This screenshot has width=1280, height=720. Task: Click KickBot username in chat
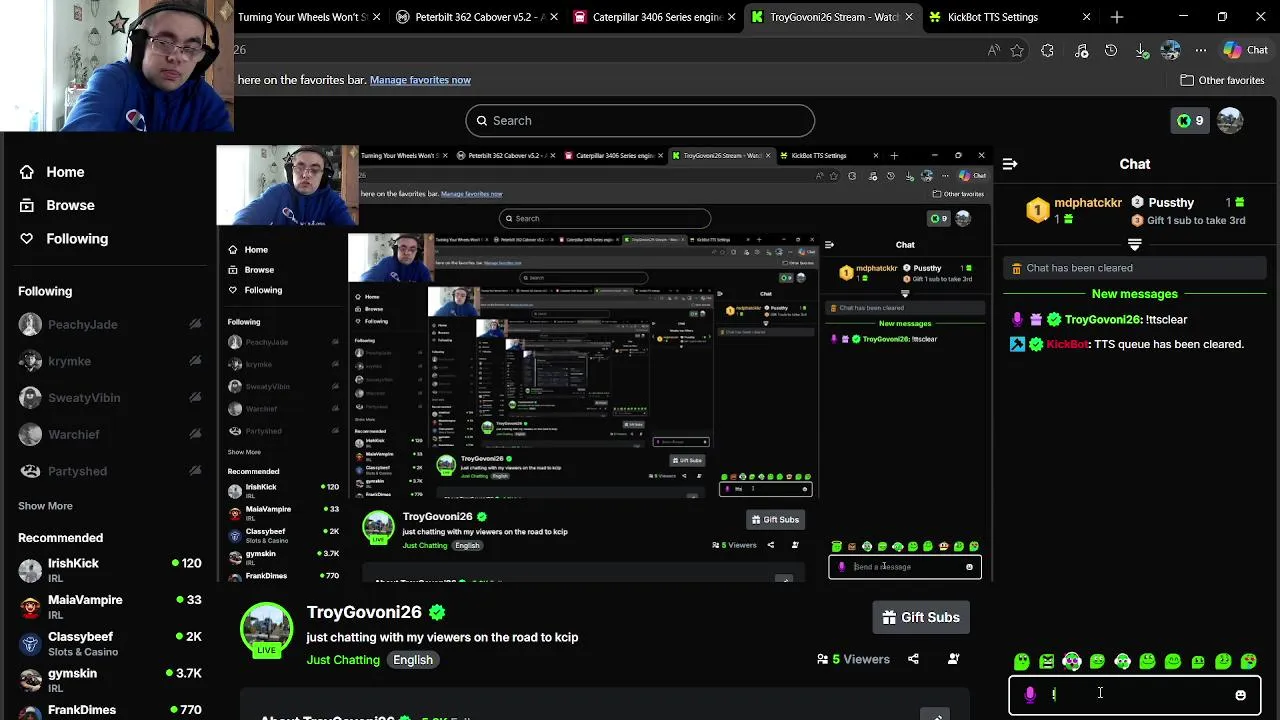point(1067,344)
